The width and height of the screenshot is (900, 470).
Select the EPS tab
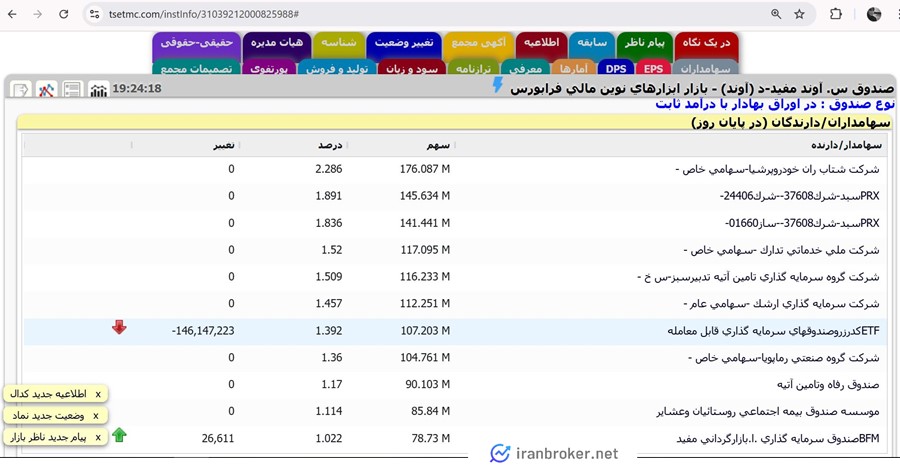click(653, 68)
